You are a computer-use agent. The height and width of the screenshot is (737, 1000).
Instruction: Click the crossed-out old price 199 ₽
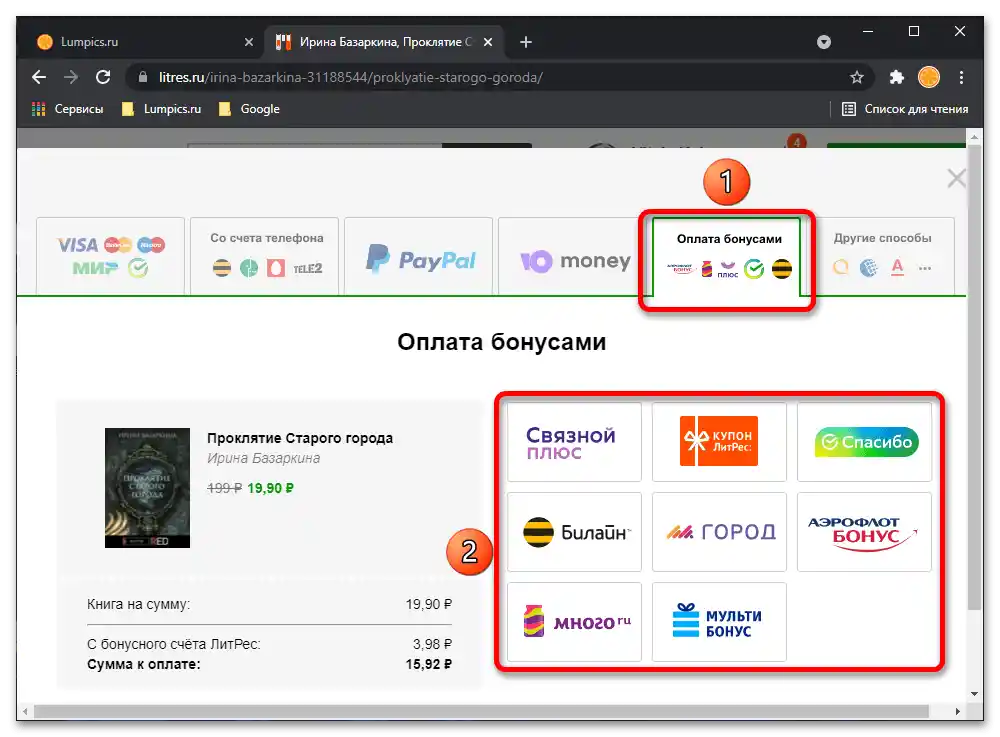(224, 488)
